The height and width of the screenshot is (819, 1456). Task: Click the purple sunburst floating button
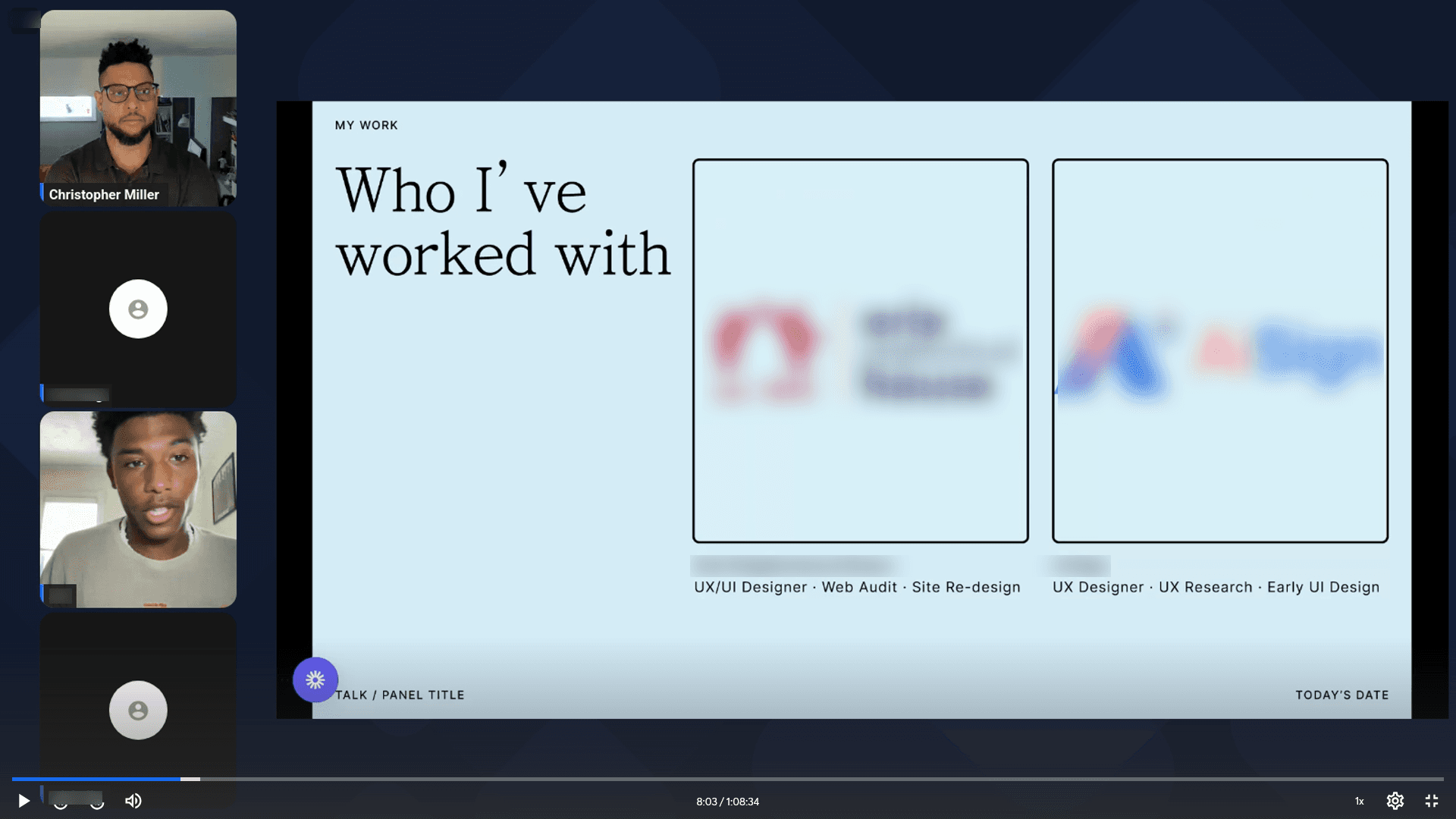[315, 679]
